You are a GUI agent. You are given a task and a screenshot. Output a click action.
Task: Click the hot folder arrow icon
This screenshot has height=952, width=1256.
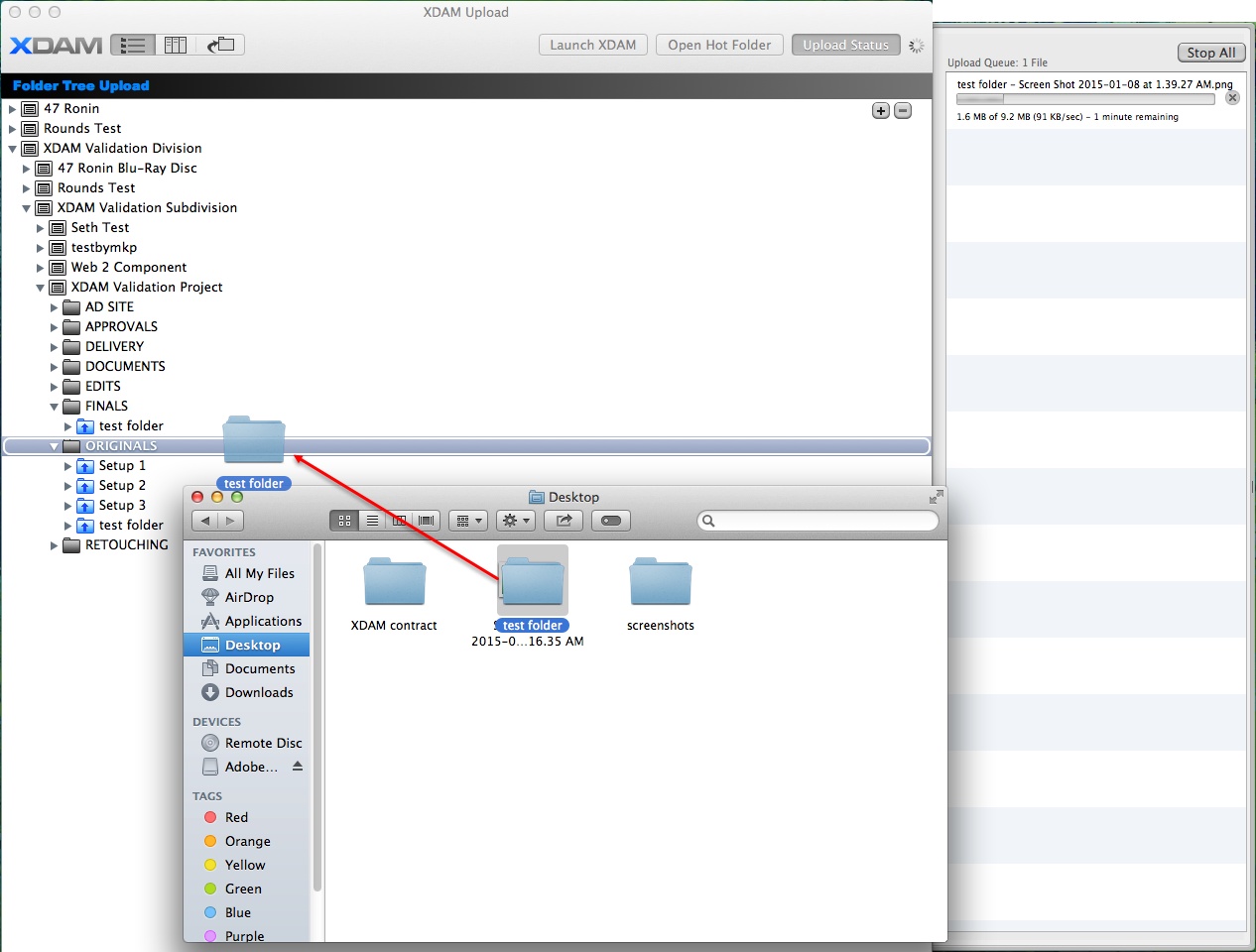[220, 45]
